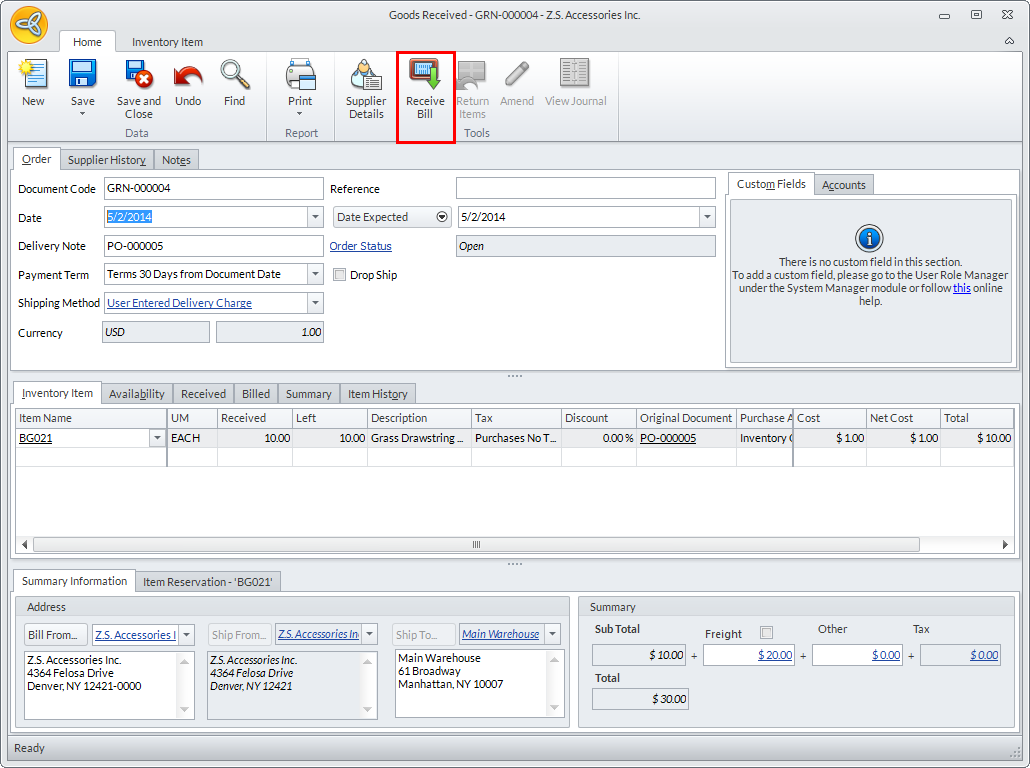Enable the Drop Ship checkbox
This screenshot has width=1030, height=768.
(340, 275)
